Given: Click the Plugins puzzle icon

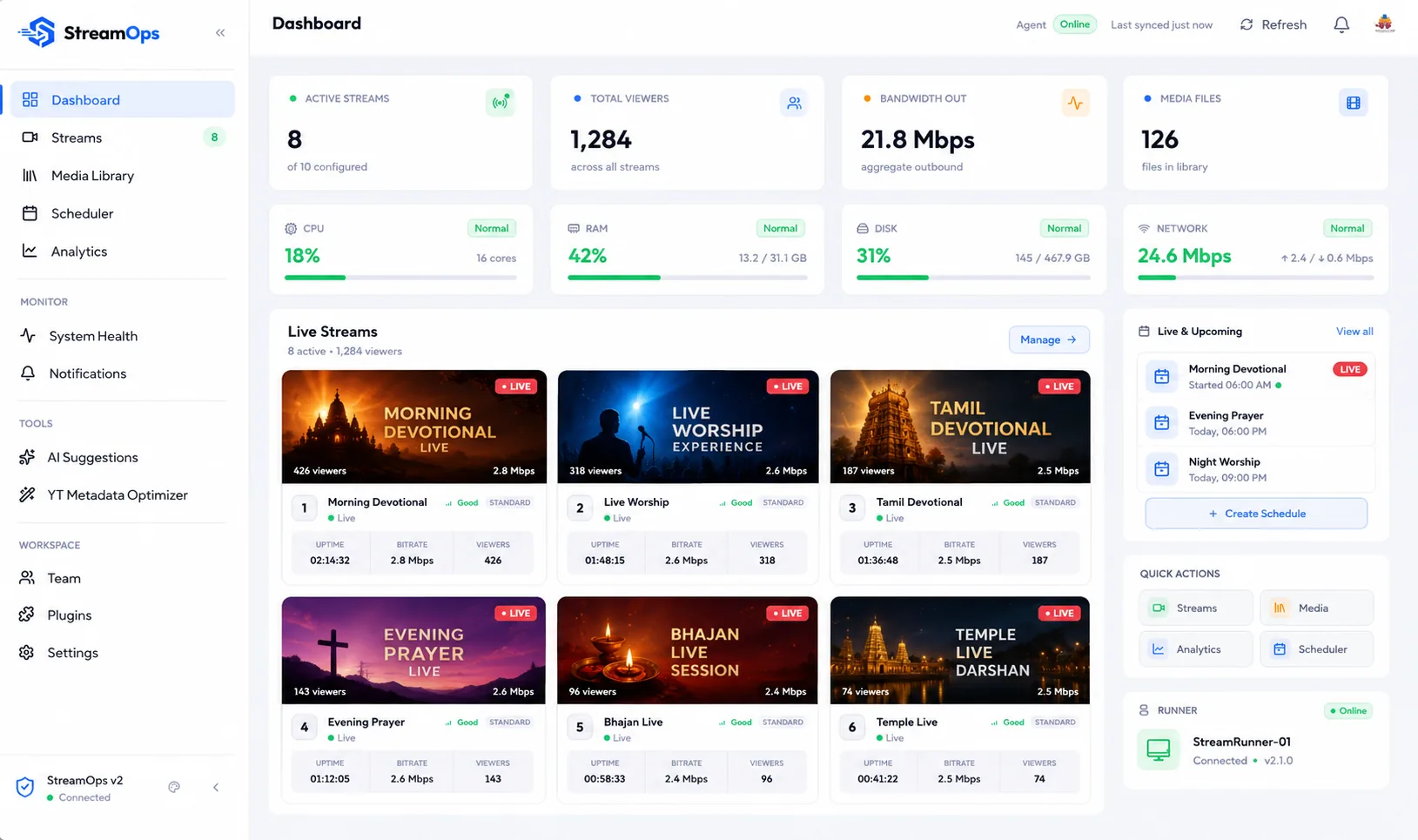Looking at the screenshot, I should 27,615.
